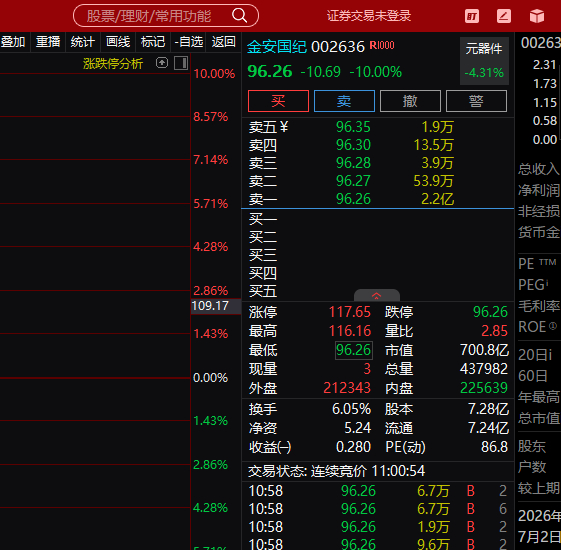Click the 109.17 price axis marker
The height and width of the screenshot is (550, 561).
[x=216, y=306]
